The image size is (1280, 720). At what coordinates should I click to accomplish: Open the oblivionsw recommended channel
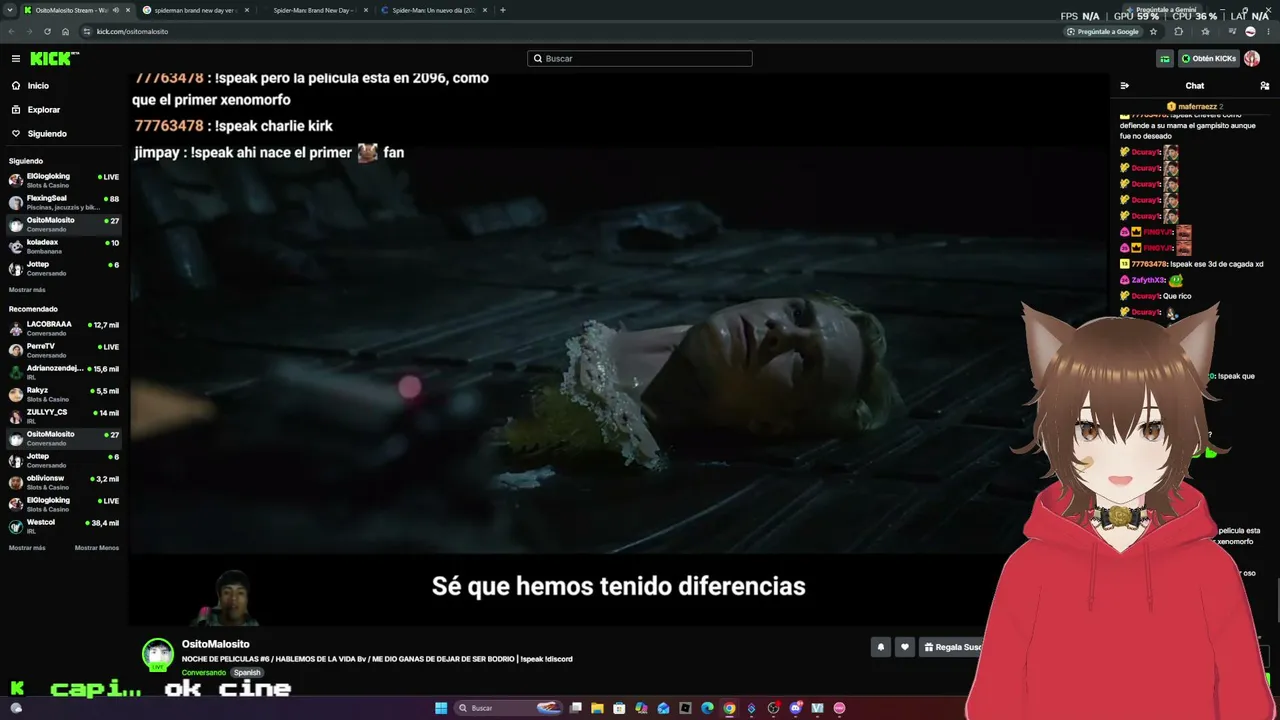(x=64, y=482)
